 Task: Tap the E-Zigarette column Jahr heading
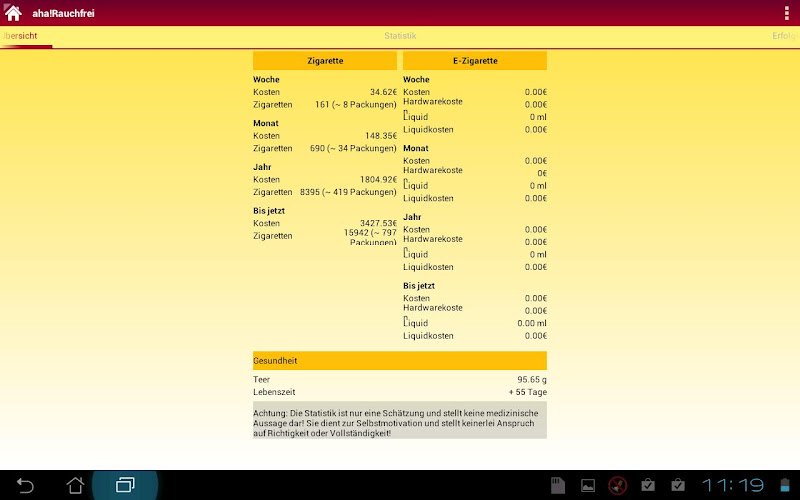(x=412, y=217)
